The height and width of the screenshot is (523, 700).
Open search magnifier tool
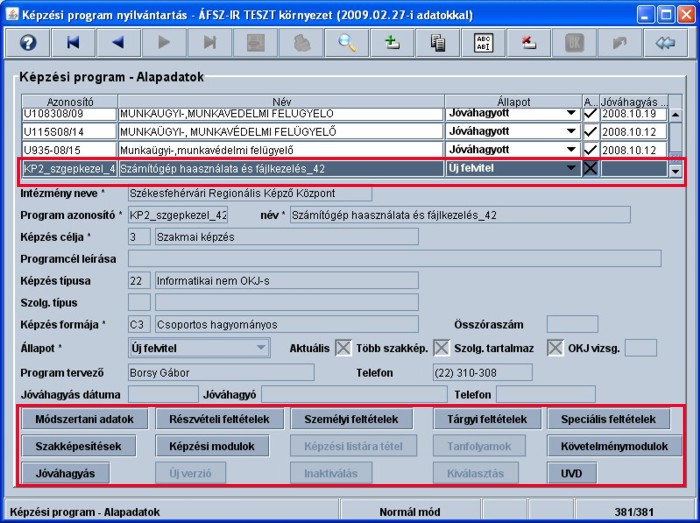click(x=347, y=43)
